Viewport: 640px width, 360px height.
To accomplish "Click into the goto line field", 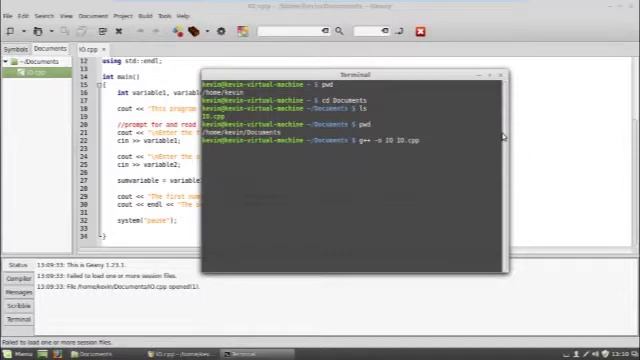I will (368, 31).
